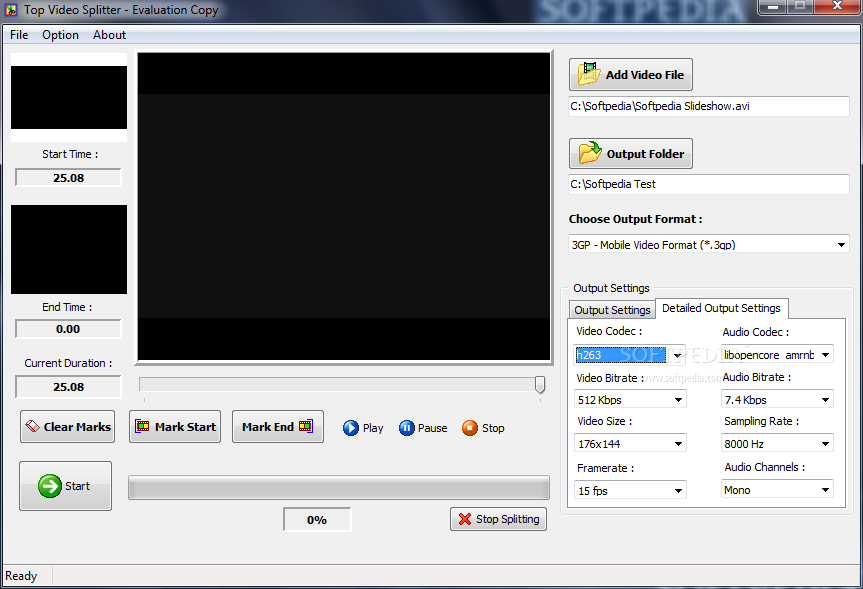
Task: Click the blue Pause icon
Action: [406, 428]
